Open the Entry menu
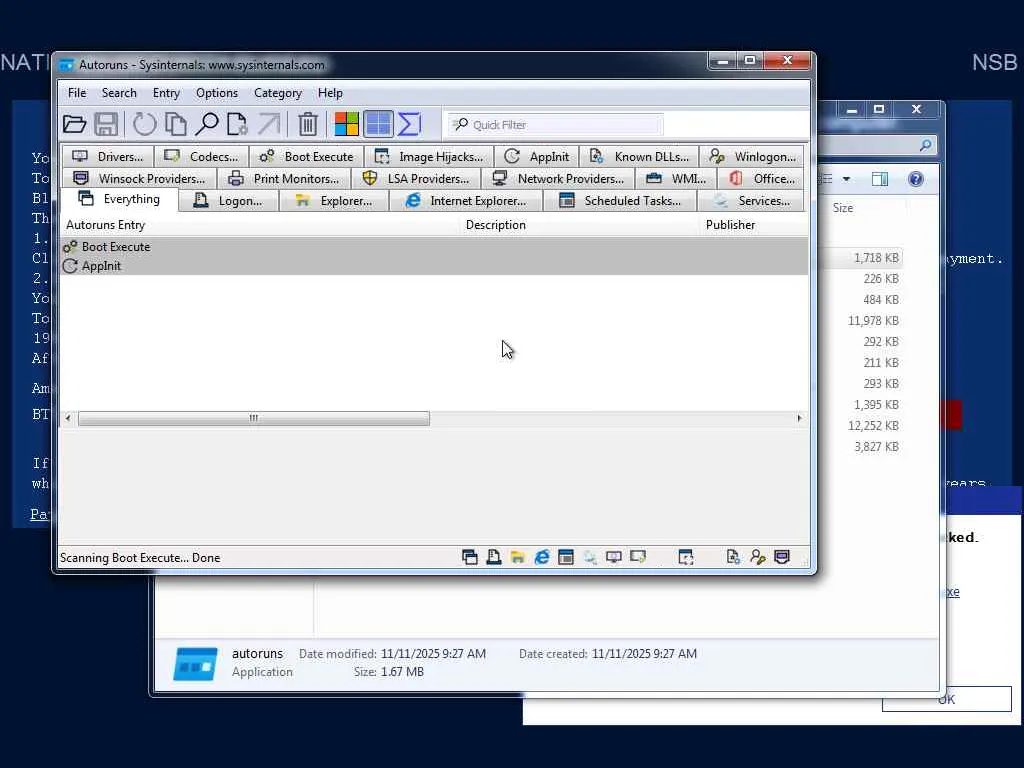1024x768 pixels. [x=167, y=93]
